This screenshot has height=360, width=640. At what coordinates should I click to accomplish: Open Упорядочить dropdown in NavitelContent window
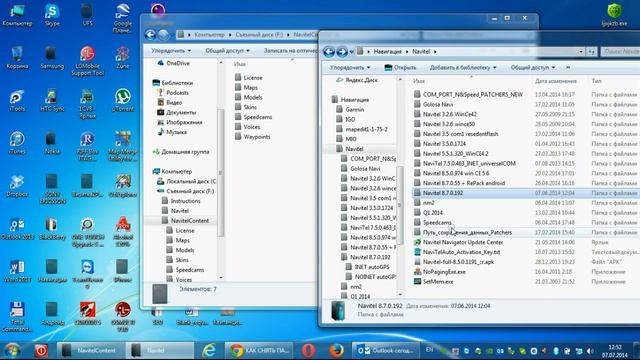[171, 51]
